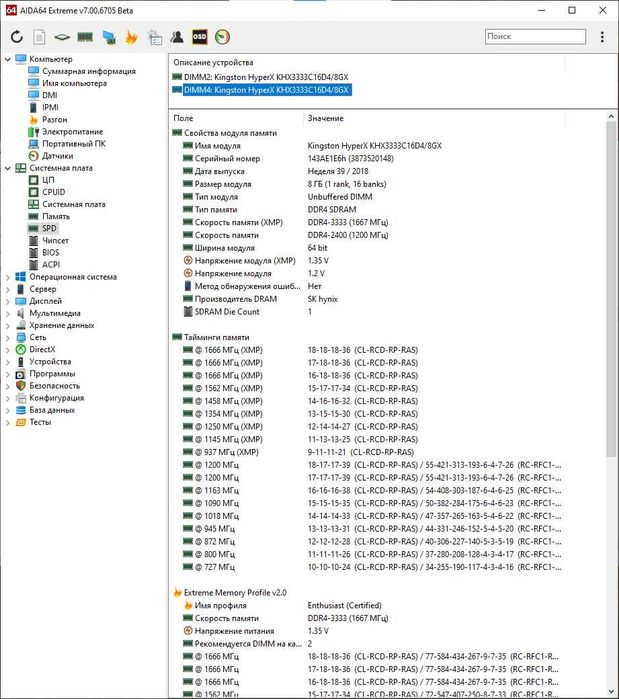
Task: Select the Конфигурация tree item
Action: click(x=57, y=398)
